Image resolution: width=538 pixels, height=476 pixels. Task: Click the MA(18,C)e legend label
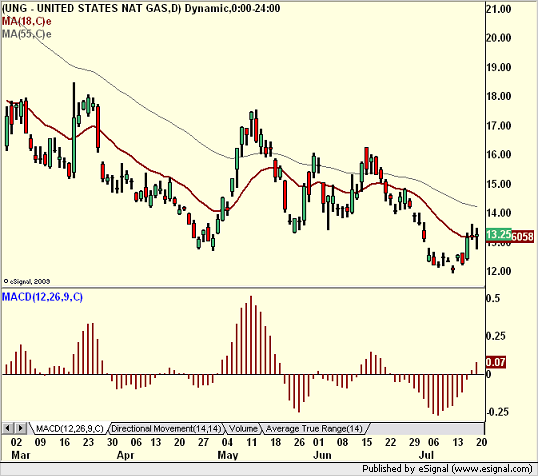27,21
